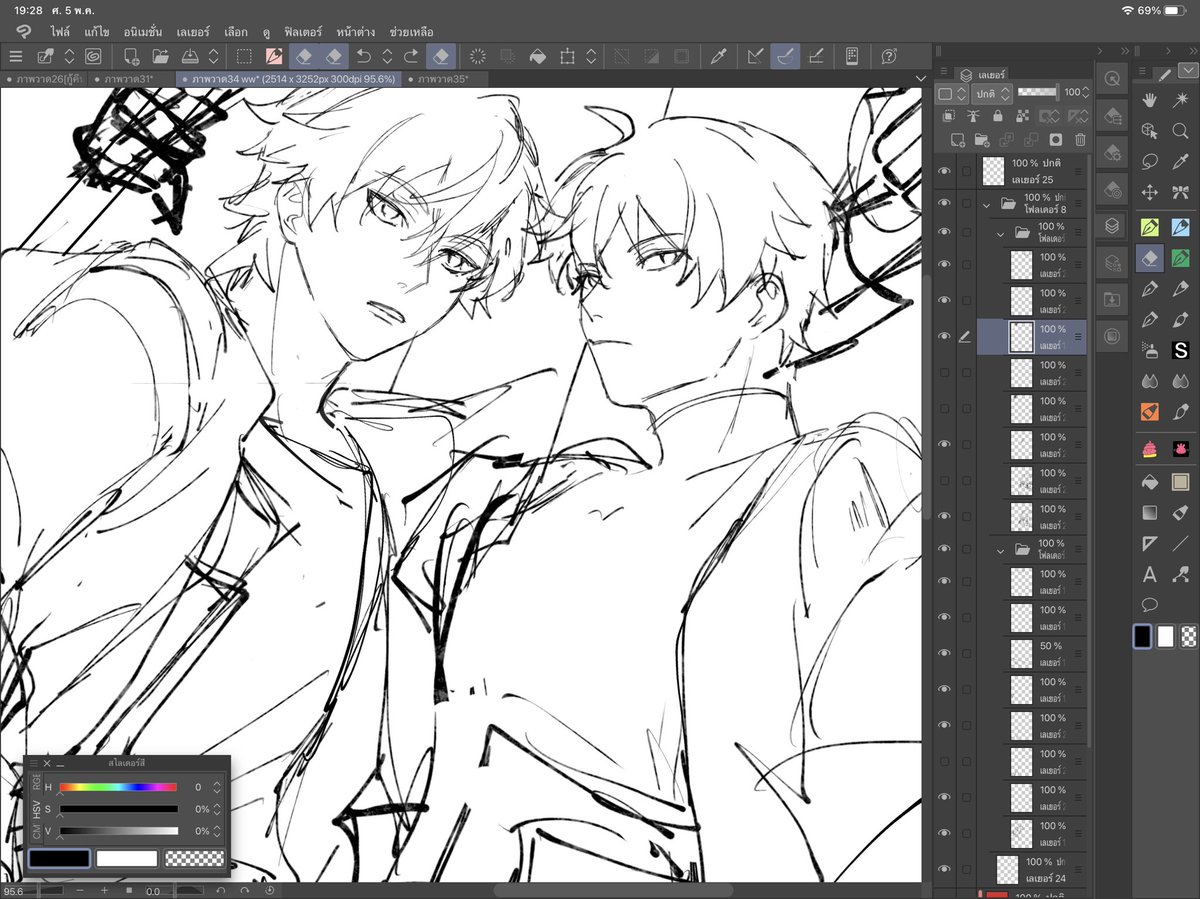
Task: Open the ฟิลเตอร์ (Filter) menu
Action: coord(301,32)
